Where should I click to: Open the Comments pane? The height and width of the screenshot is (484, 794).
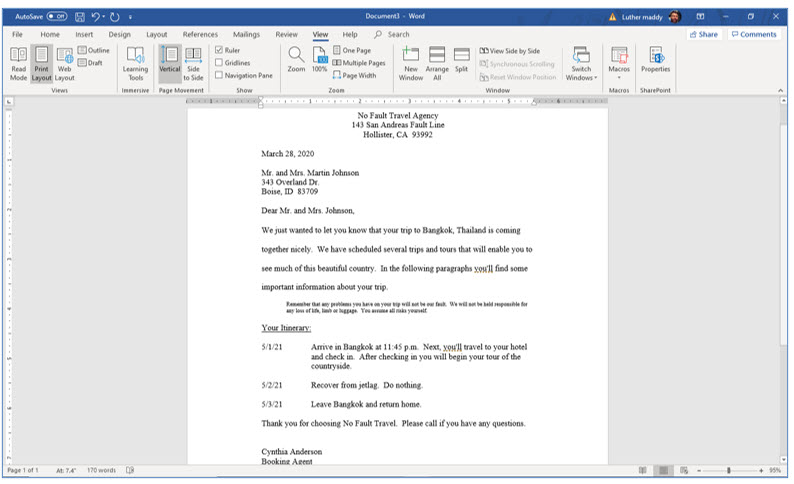pos(754,34)
